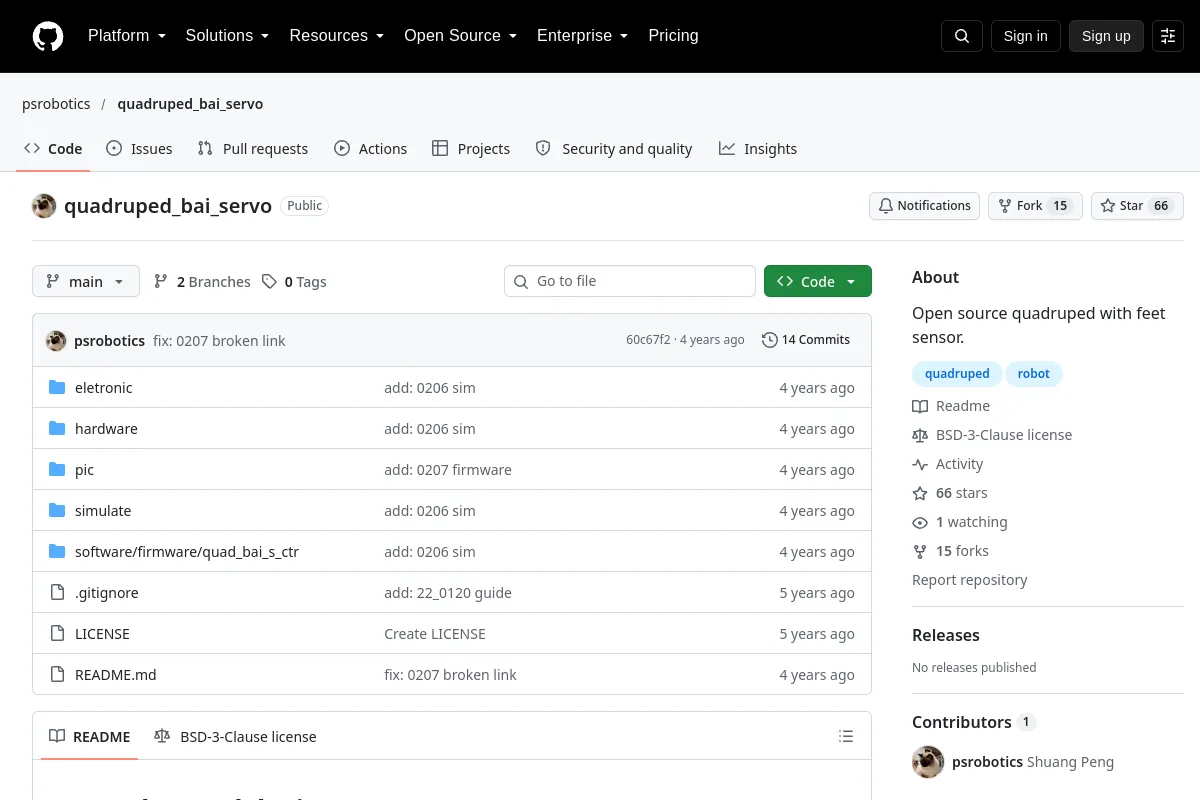1200x800 pixels.
Task: Click the quadruped topic tag
Action: coord(957,374)
